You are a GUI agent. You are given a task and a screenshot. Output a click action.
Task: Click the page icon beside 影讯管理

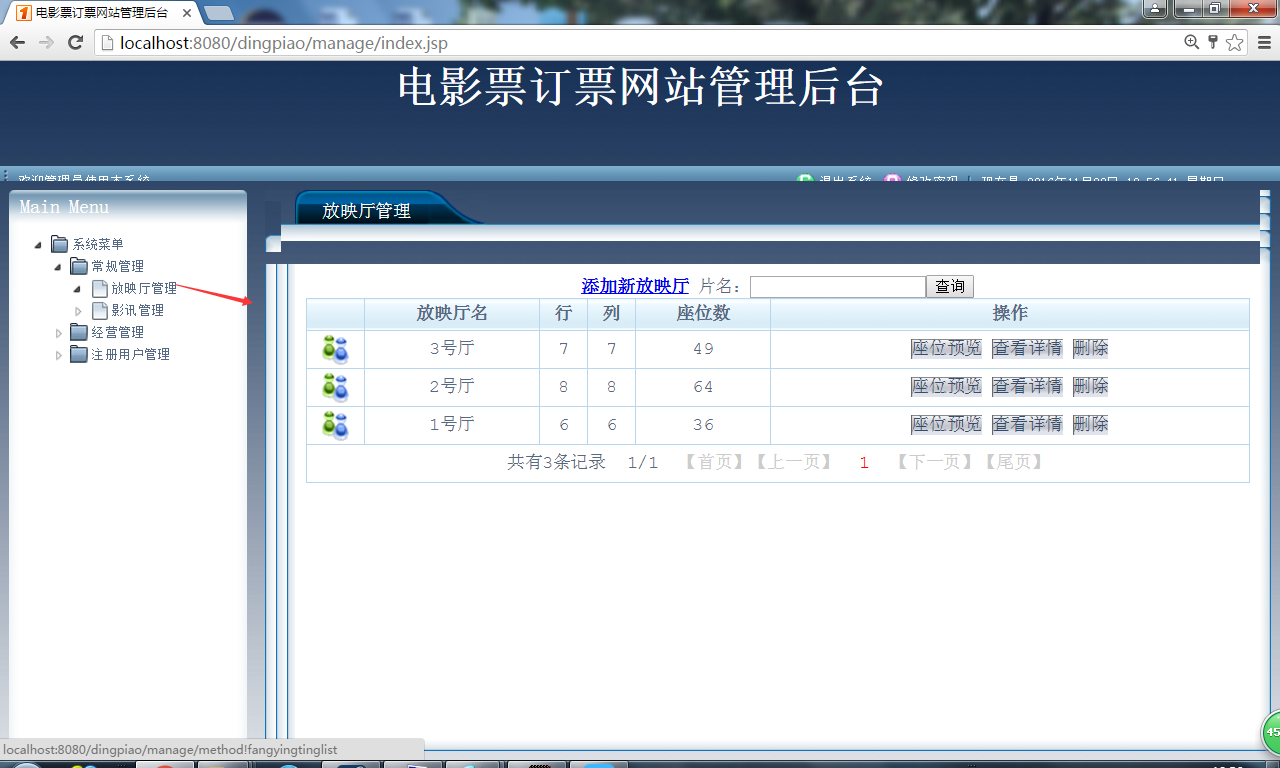(x=99, y=310)
